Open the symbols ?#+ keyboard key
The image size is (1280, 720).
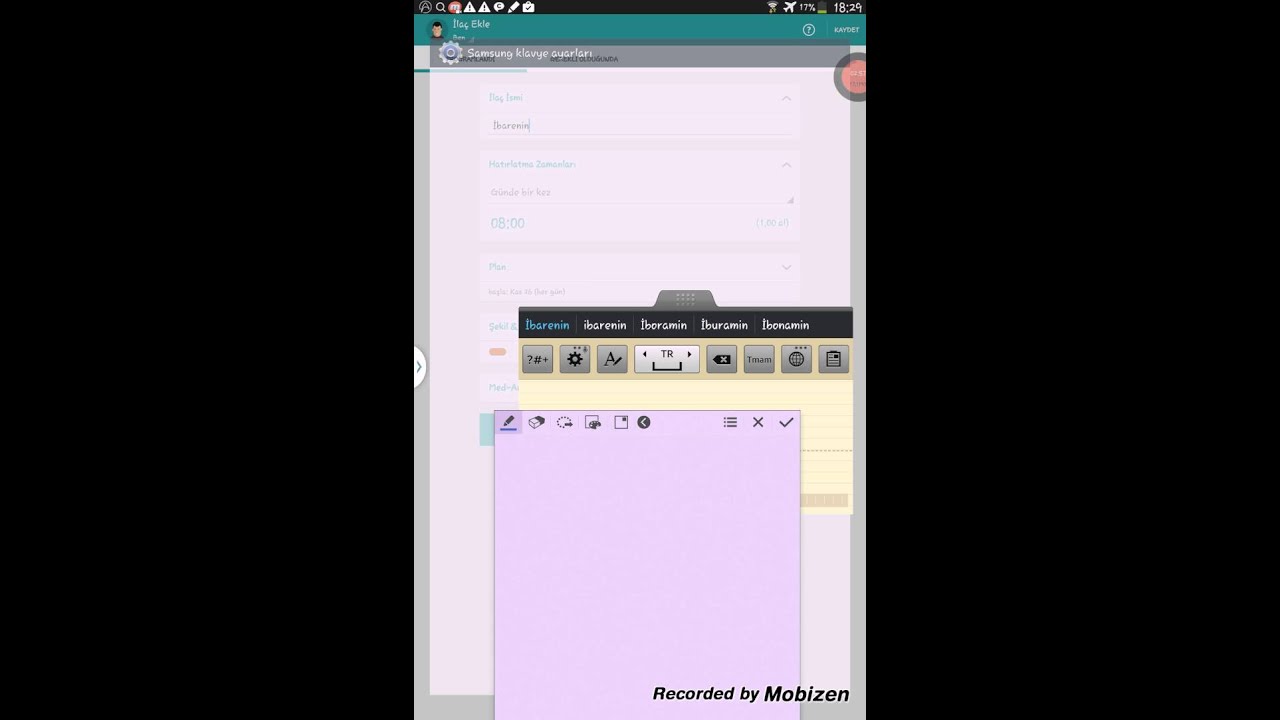tap(537, 359)
